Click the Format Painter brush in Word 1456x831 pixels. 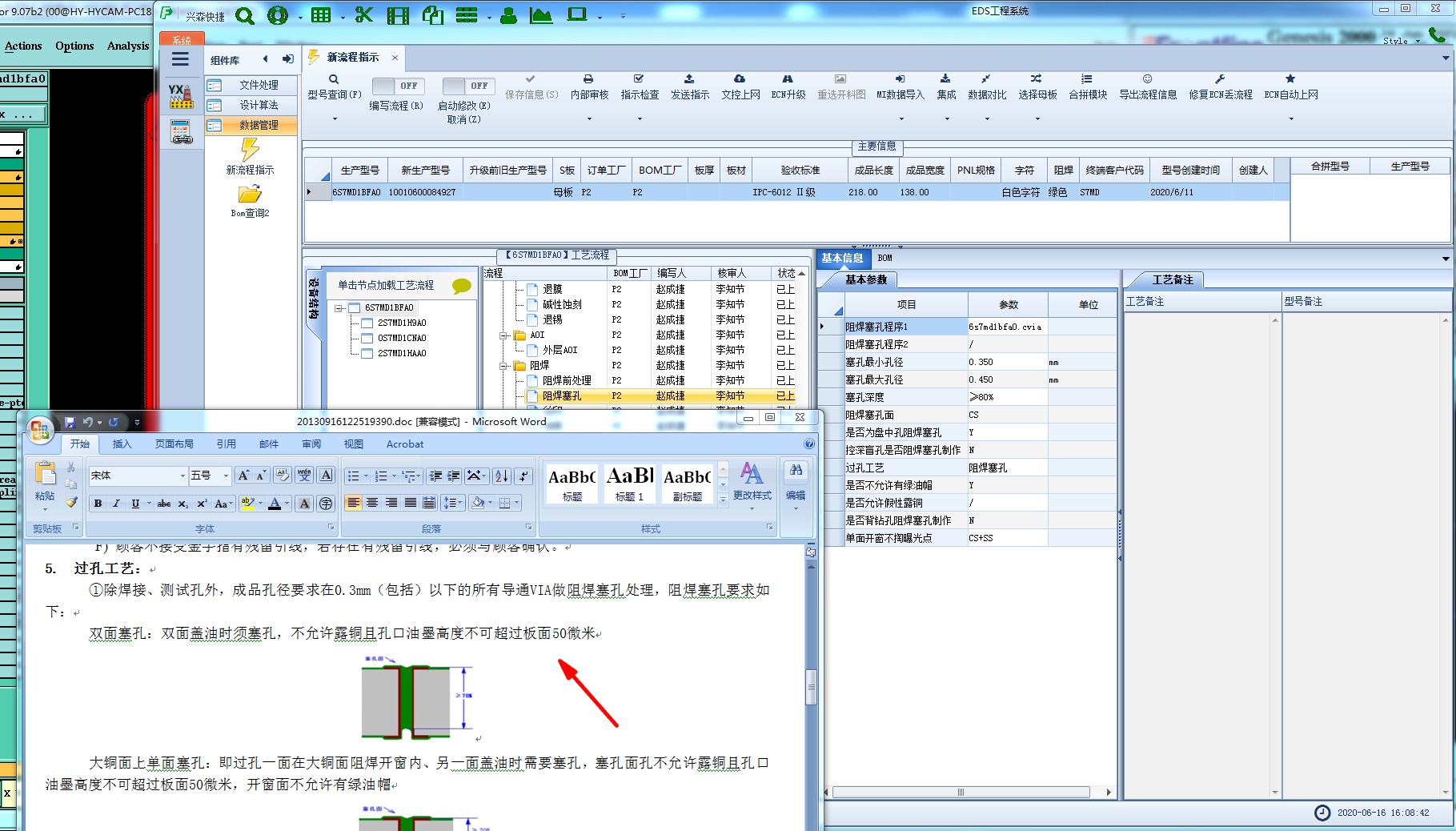point(71,503)
